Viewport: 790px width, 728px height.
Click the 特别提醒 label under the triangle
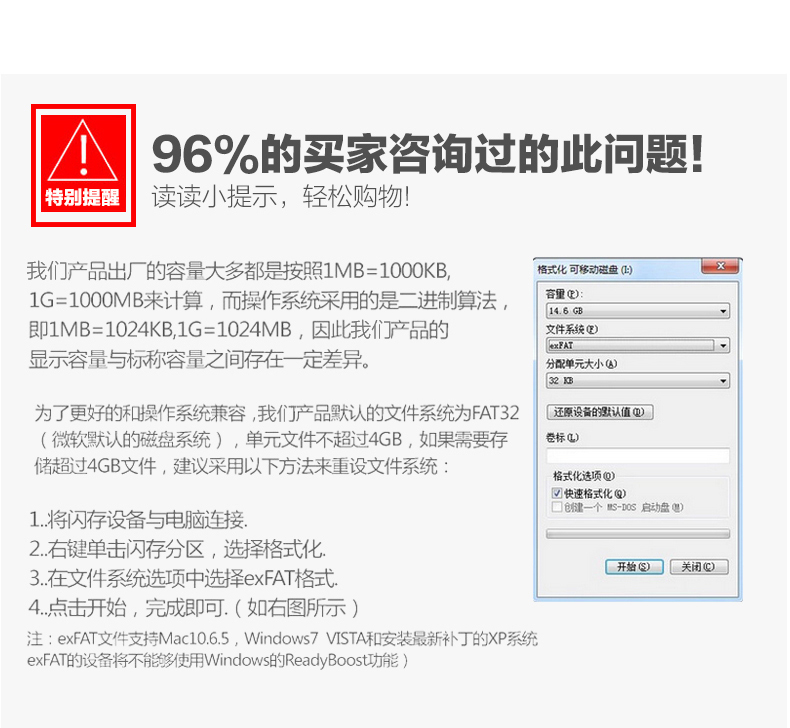coord(83,197)
